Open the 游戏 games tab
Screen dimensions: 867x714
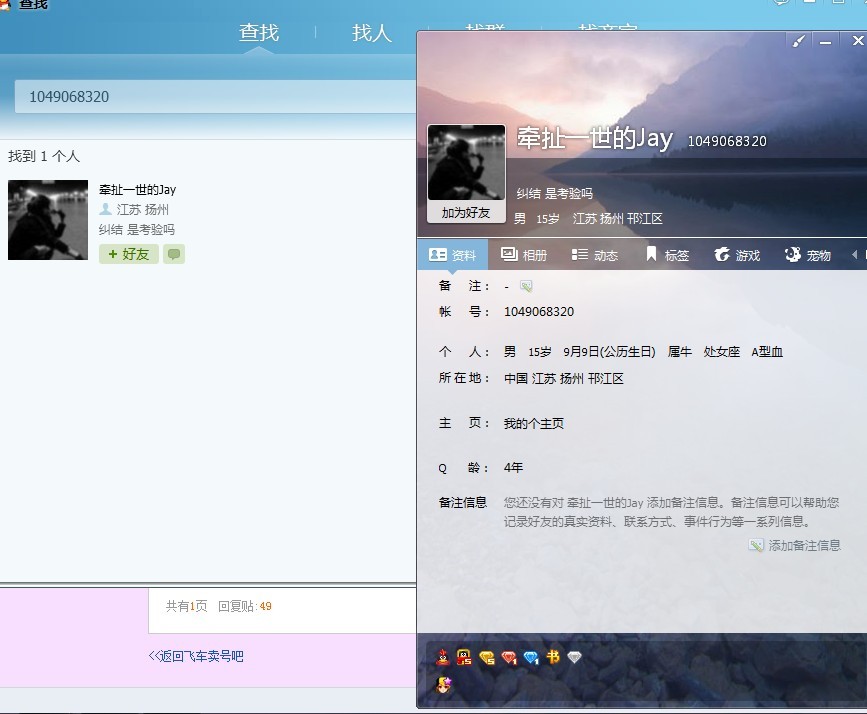click(737, 255)
